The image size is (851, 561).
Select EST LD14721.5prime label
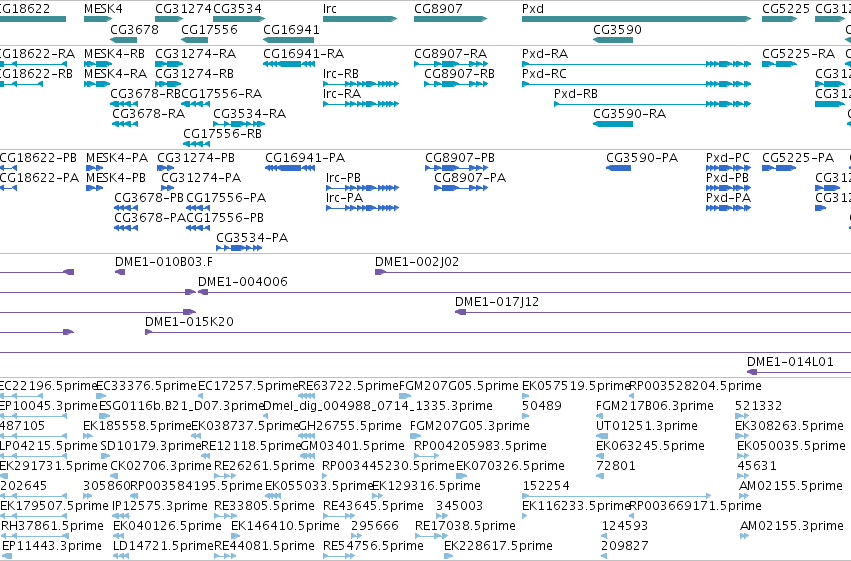pos(163,547)
